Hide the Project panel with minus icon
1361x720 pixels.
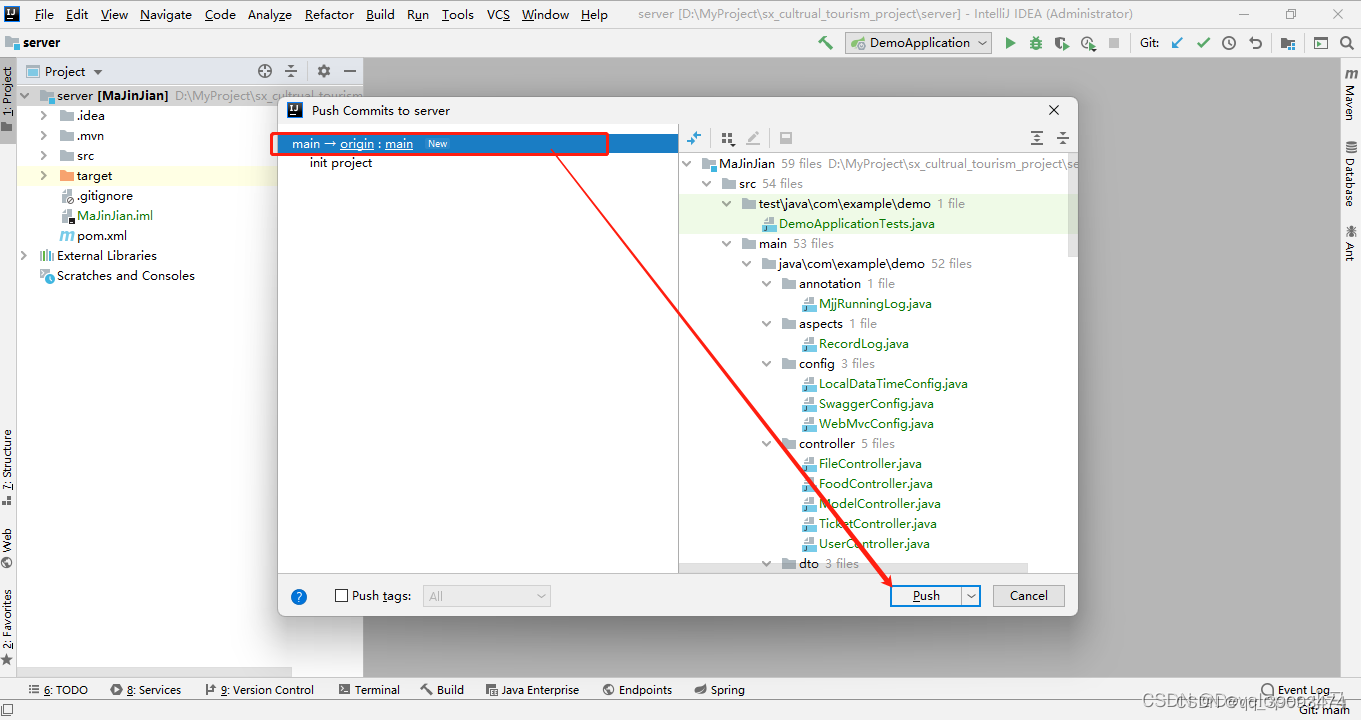coord(350,71)
